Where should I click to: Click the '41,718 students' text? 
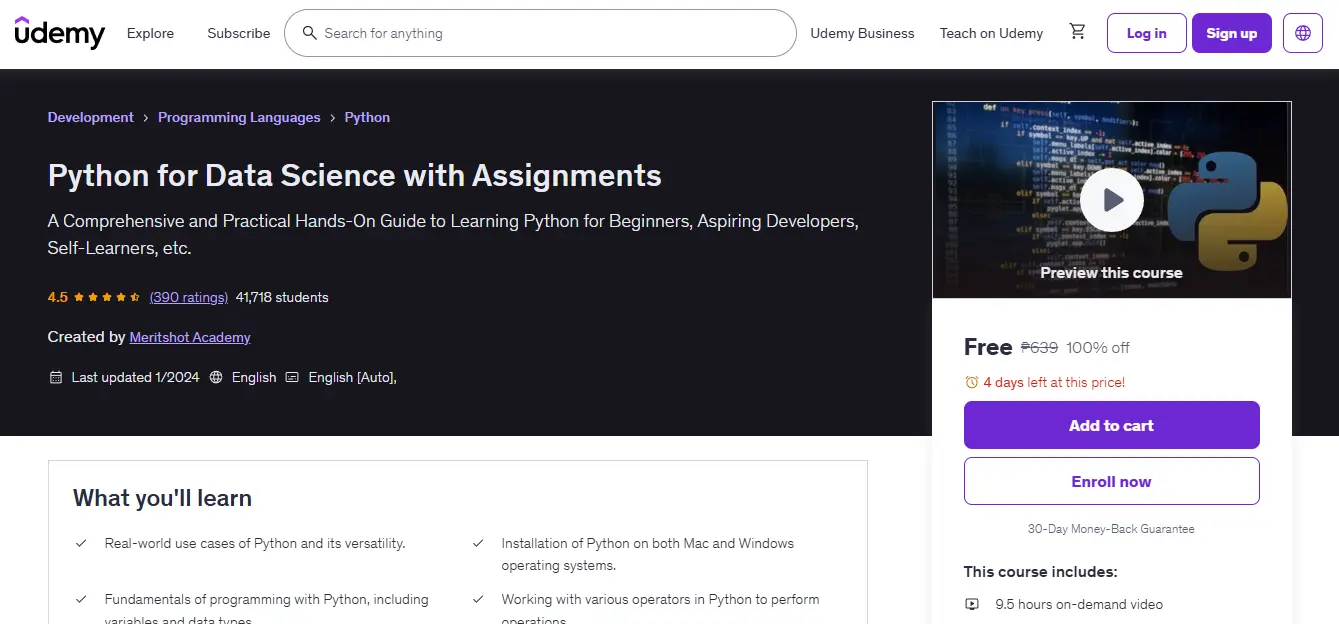click(282, 297)
